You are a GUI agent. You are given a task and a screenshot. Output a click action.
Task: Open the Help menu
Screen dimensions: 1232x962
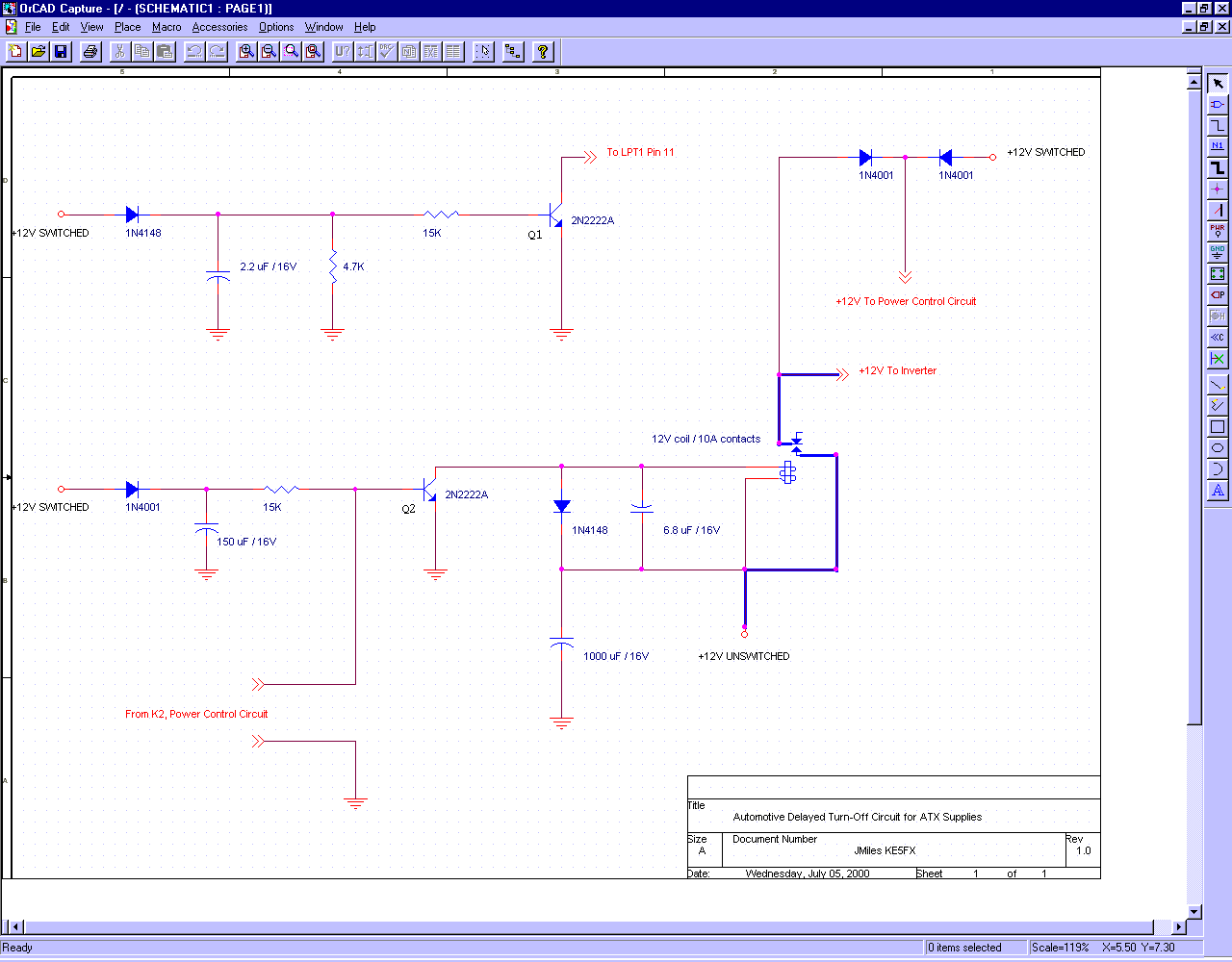[365, 27]
